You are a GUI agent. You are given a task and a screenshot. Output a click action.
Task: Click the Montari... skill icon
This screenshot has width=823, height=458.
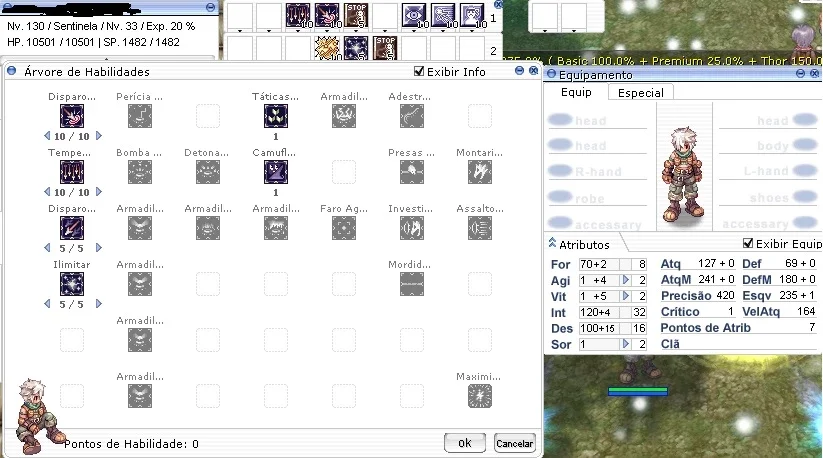(x=480, y=172)
